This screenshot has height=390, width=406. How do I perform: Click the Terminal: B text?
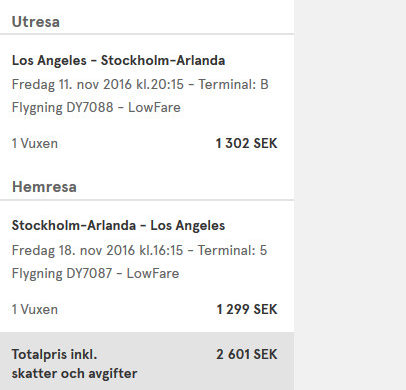[233, 84]
